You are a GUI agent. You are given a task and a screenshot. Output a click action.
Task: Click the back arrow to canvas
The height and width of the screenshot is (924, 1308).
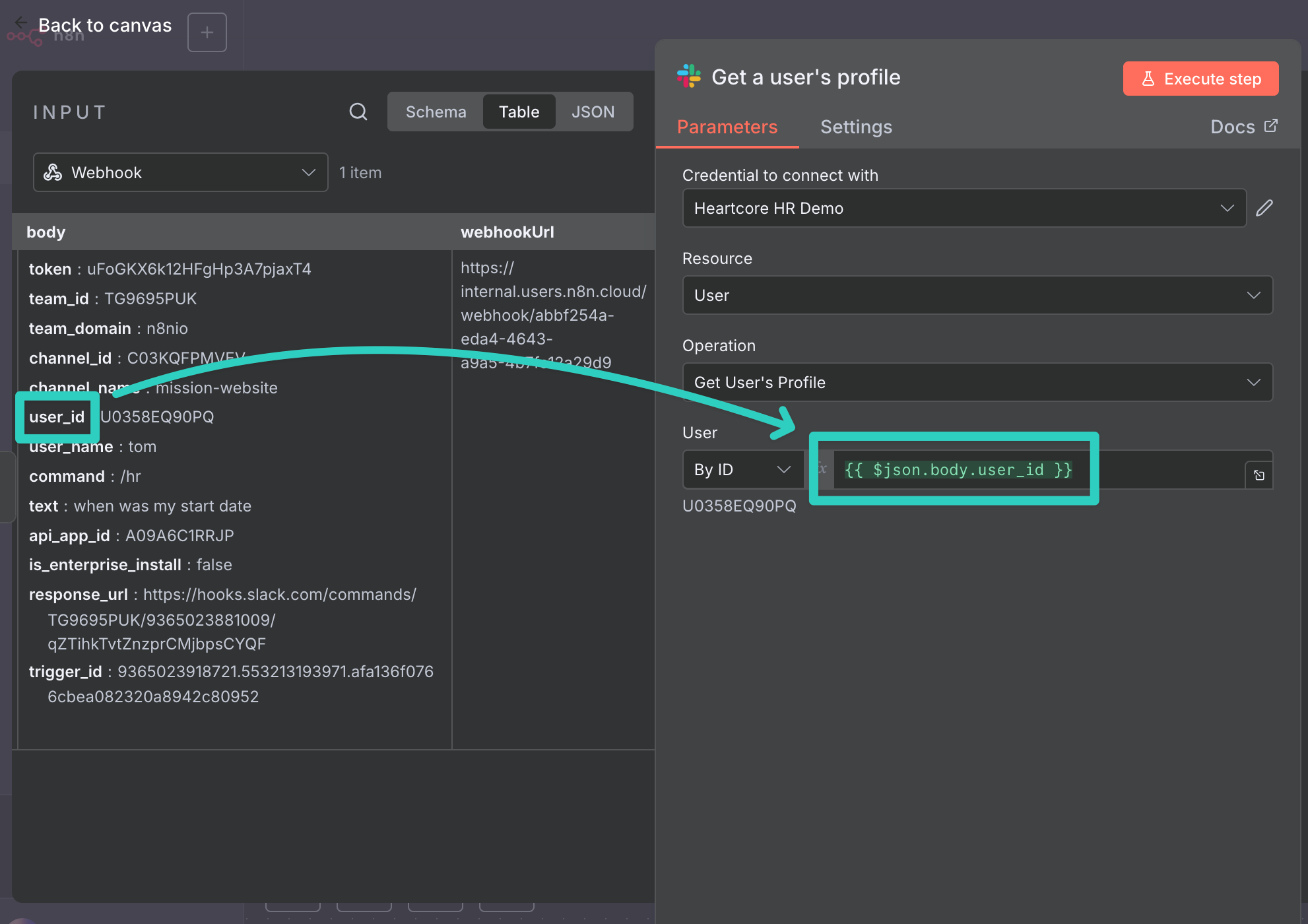(21, 23)
